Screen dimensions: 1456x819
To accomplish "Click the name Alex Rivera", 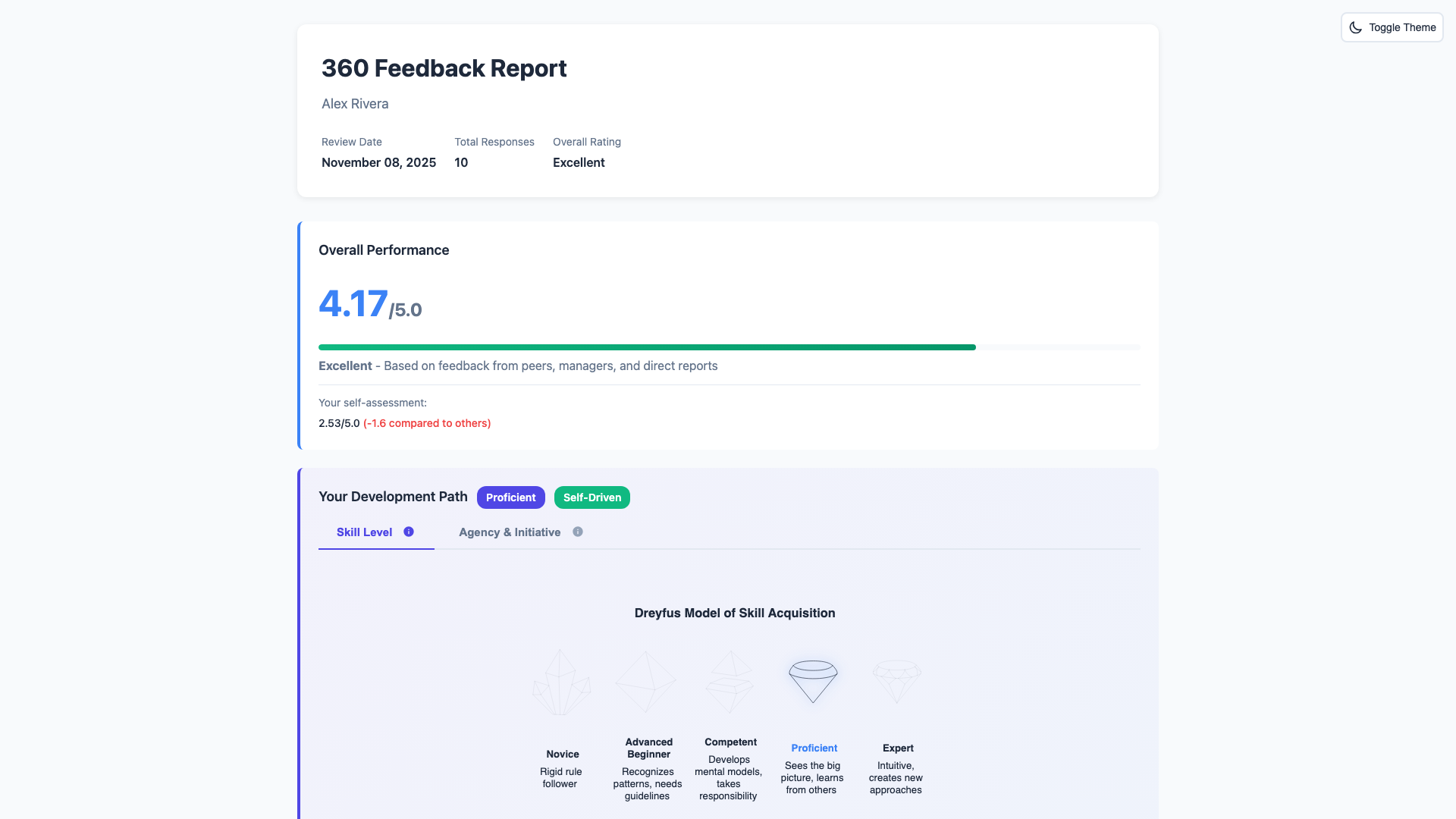I will pyautogui.click(x=354, y=104).
